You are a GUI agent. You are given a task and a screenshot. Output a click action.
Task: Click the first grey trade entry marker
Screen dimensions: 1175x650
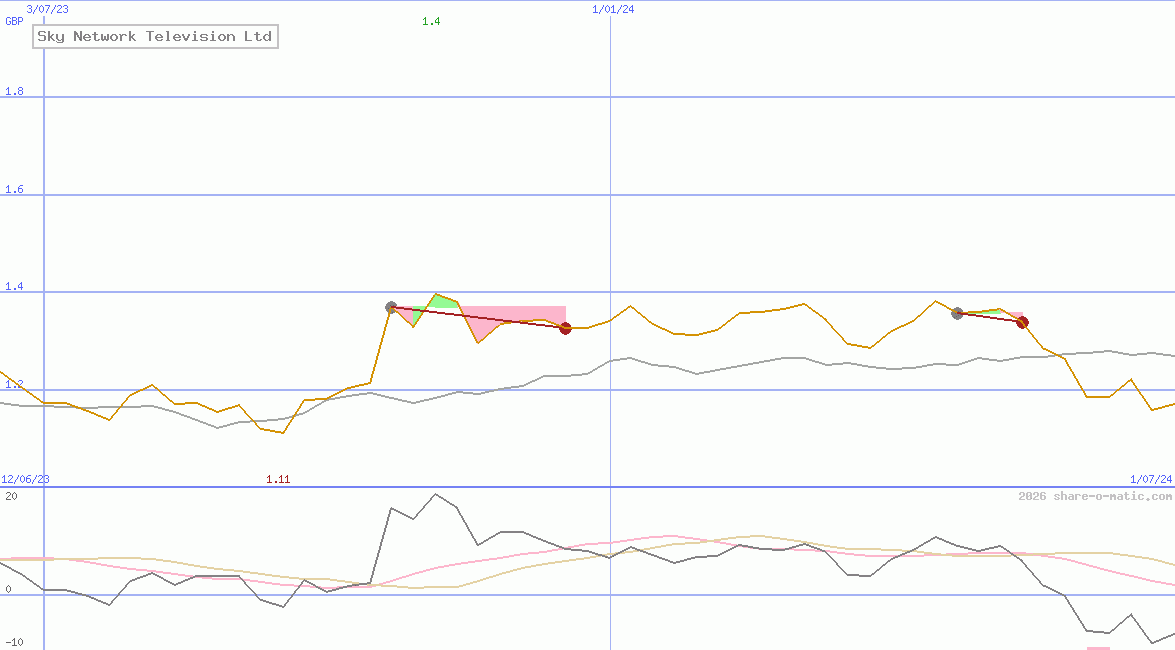pyautogui.click(x=391, y=307)
